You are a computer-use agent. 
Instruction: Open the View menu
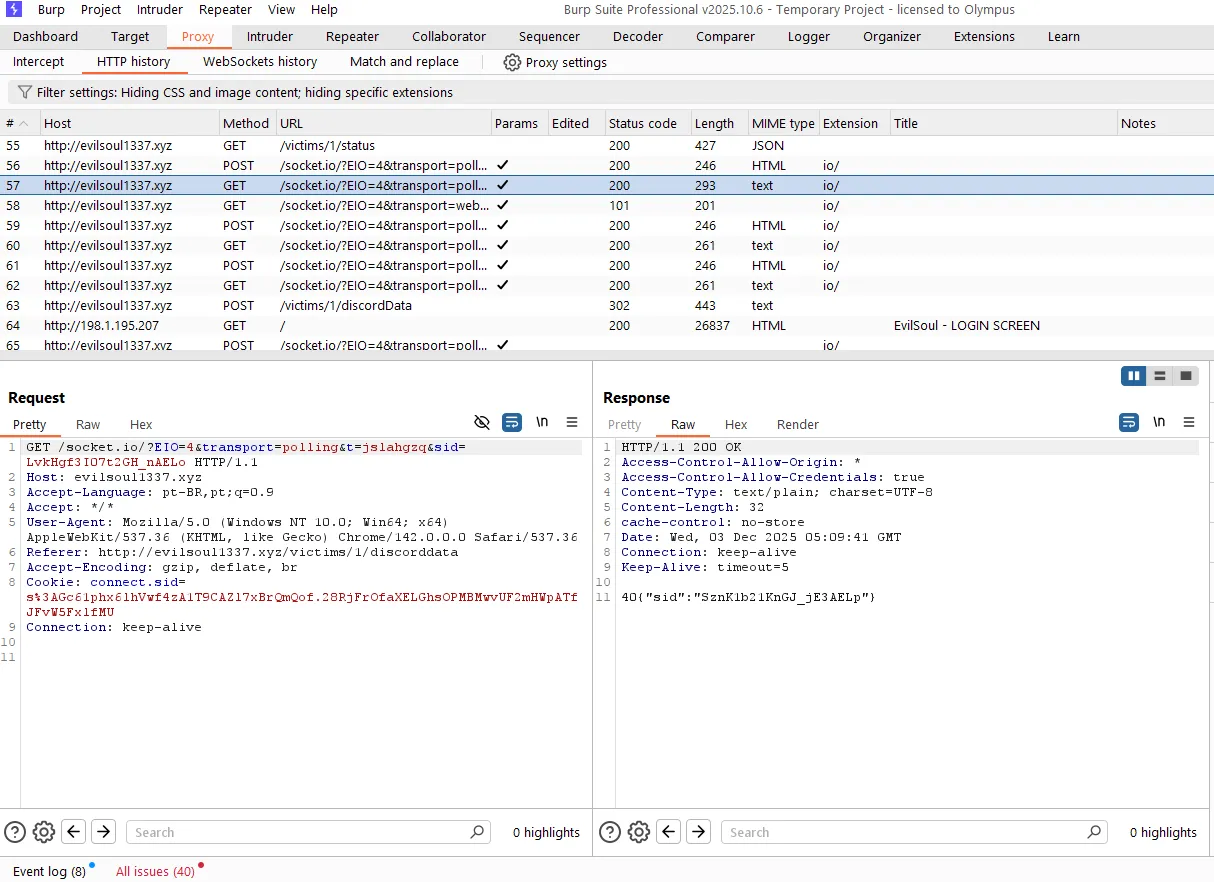[x=282, y=10]
